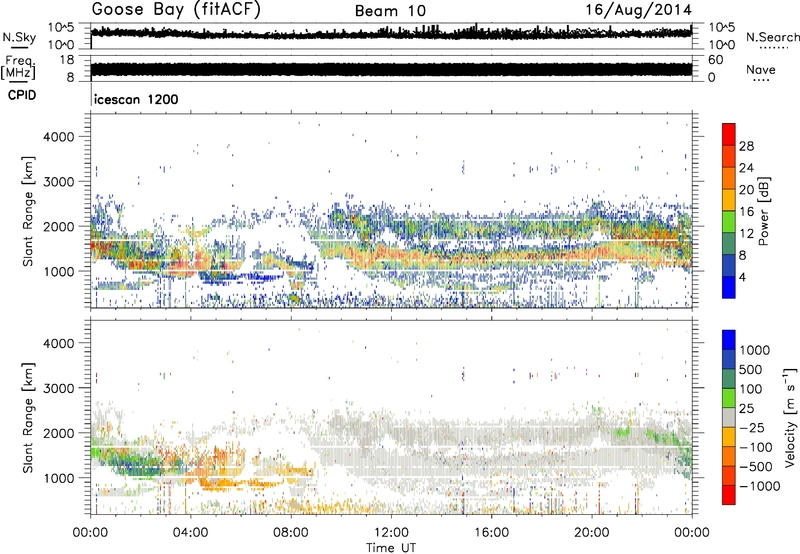Click the 'Goose Bay (fitACF)' plot title
This screenshot has width=800, height=554.
coord(176,10)
